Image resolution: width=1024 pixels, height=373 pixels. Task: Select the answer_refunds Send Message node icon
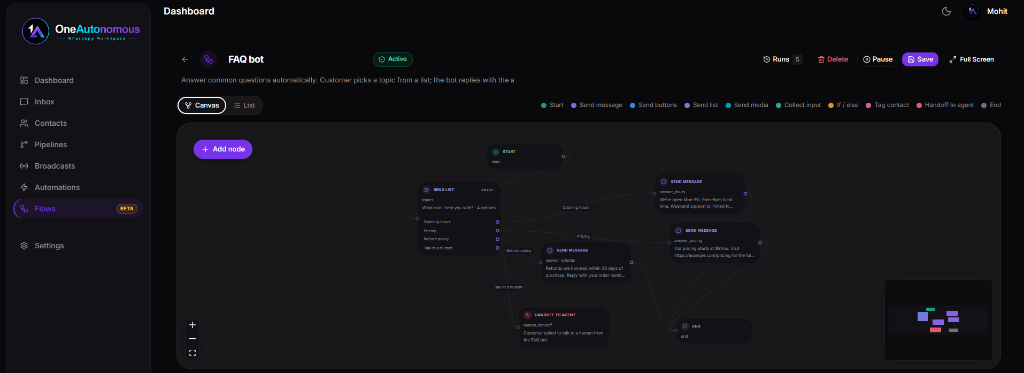point(550,250)
